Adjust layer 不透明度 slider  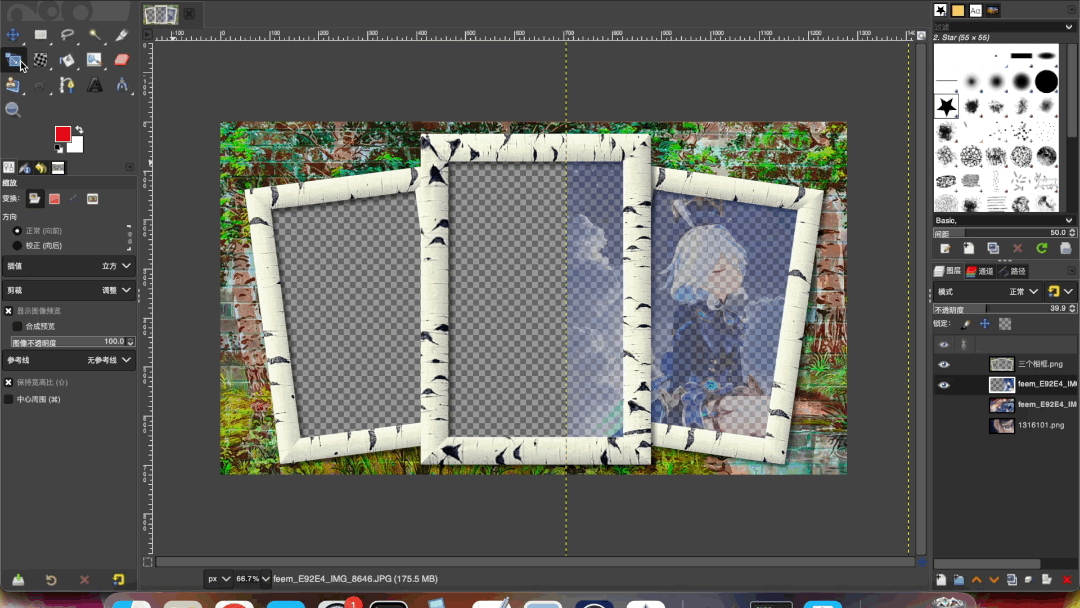coord(1004,309)
